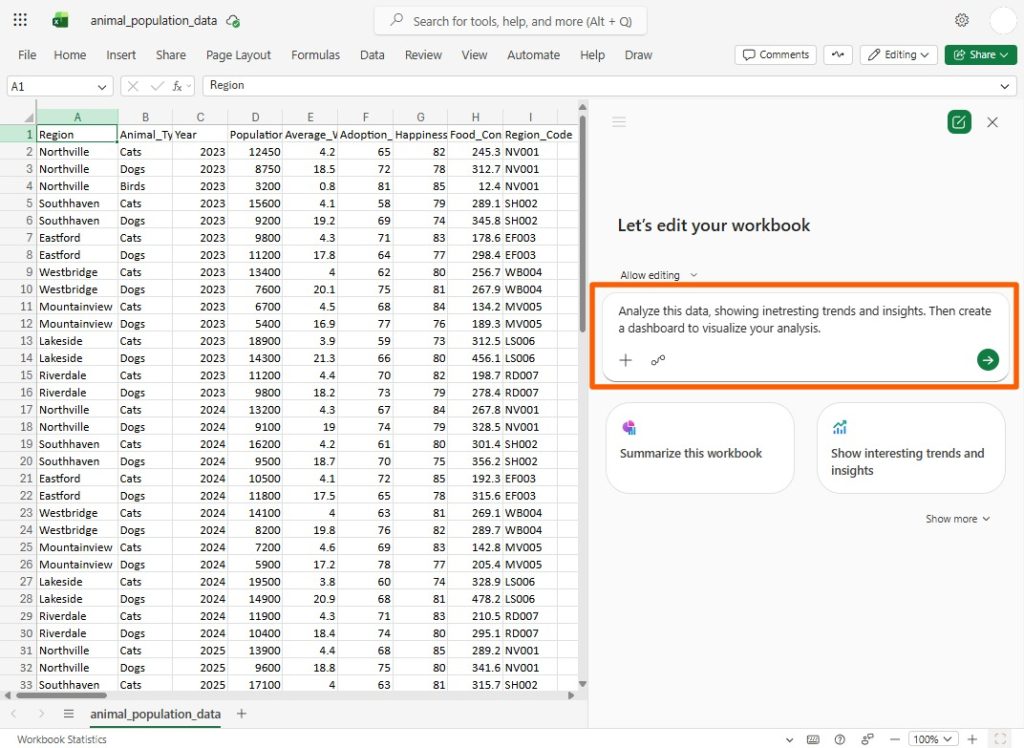Click Summarize this workbook suggestion
This screenshot has height=748, width=1024.
700,447
